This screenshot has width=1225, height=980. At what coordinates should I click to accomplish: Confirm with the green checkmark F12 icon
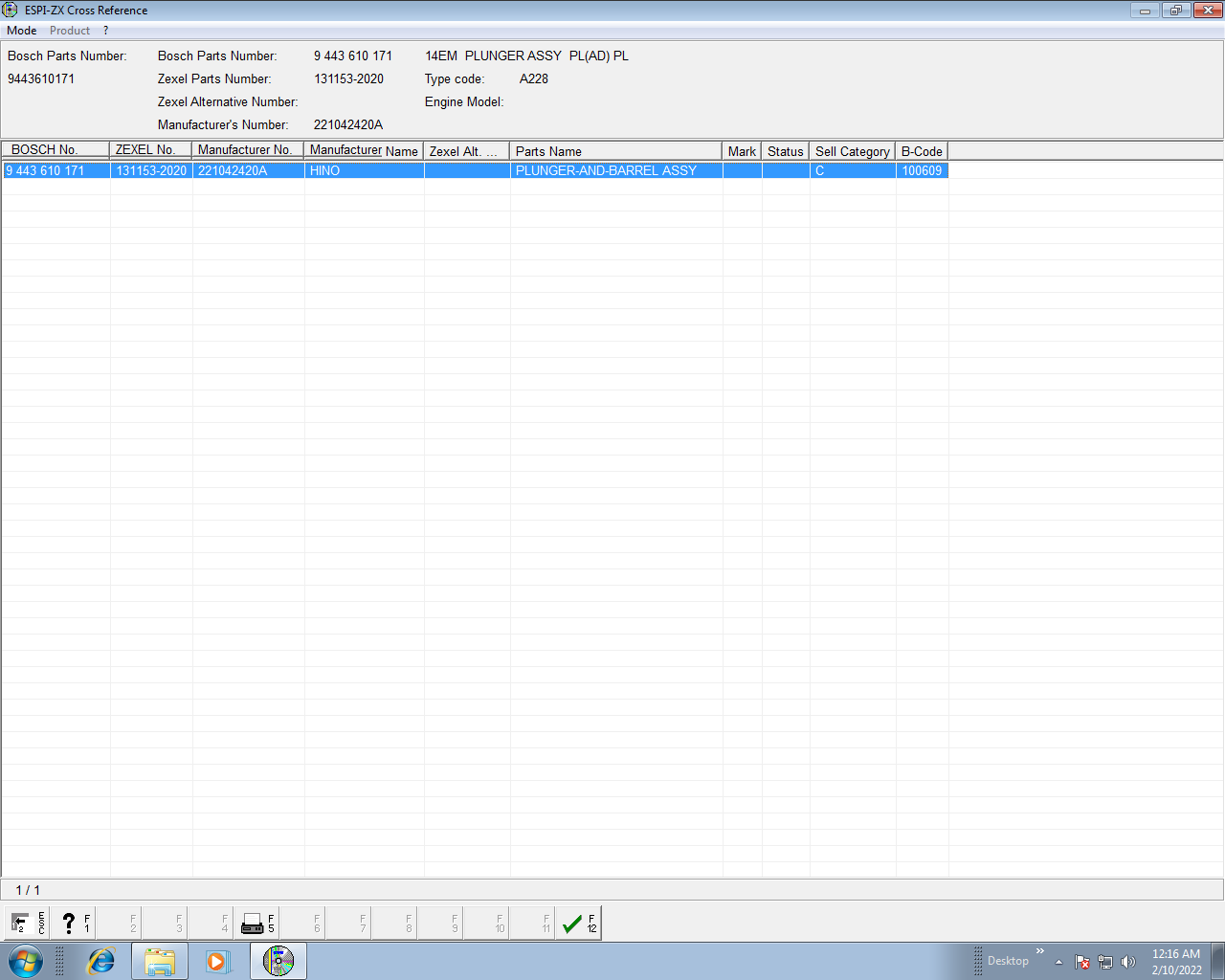click(578, 924)
